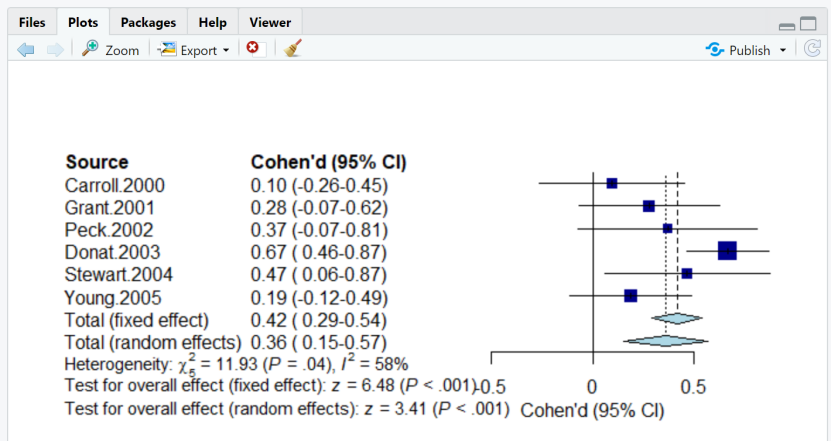
Task: Open the Packages tab
Action: coord(148,22)
